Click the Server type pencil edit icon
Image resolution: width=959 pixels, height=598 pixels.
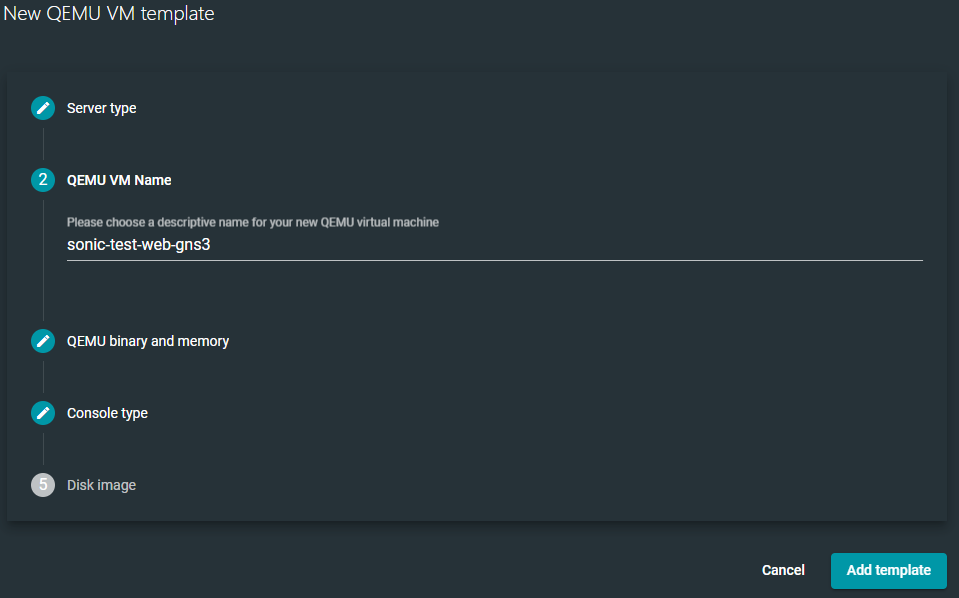point(43,108)
